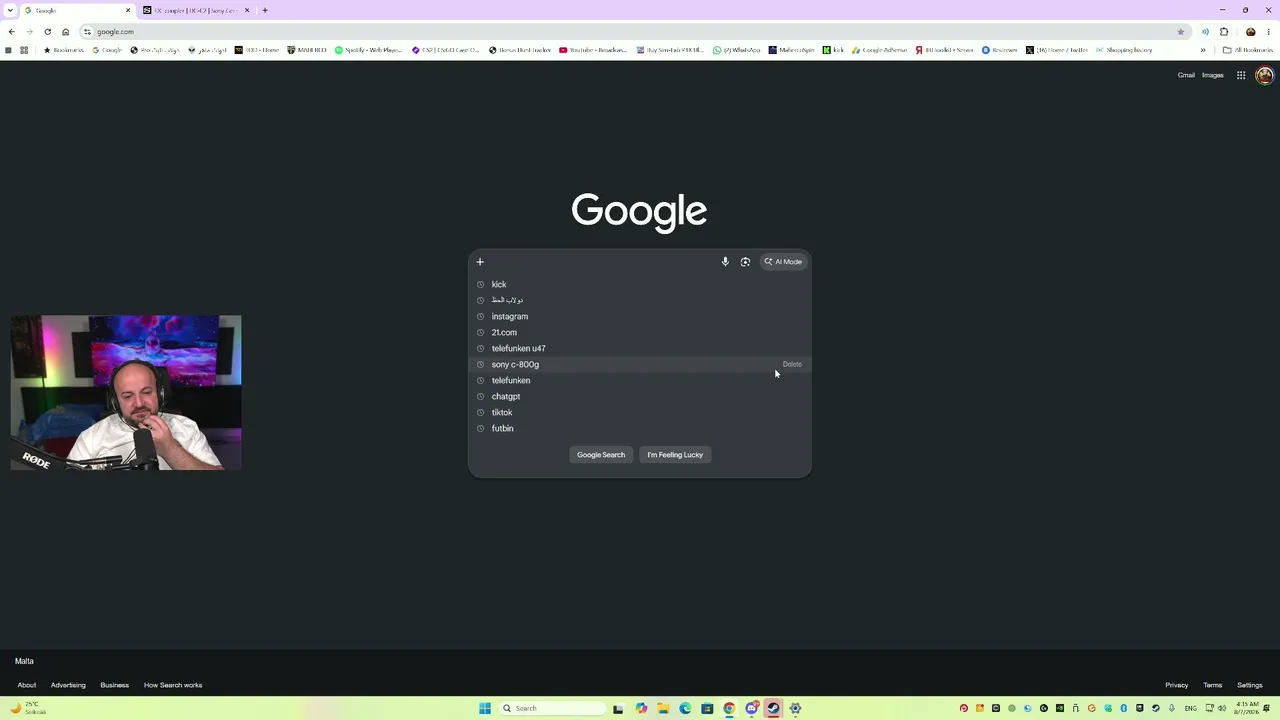Open search by image (Lens) icon
The height and width of the screenshot is (720, 1280).
[745, 262]
